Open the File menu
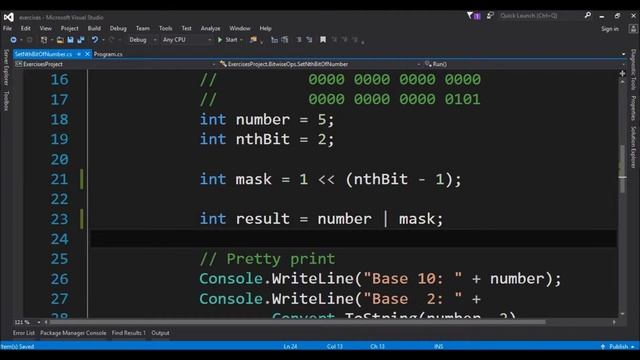The width and height of the screenshot is (640, 360). pos(7,28)
